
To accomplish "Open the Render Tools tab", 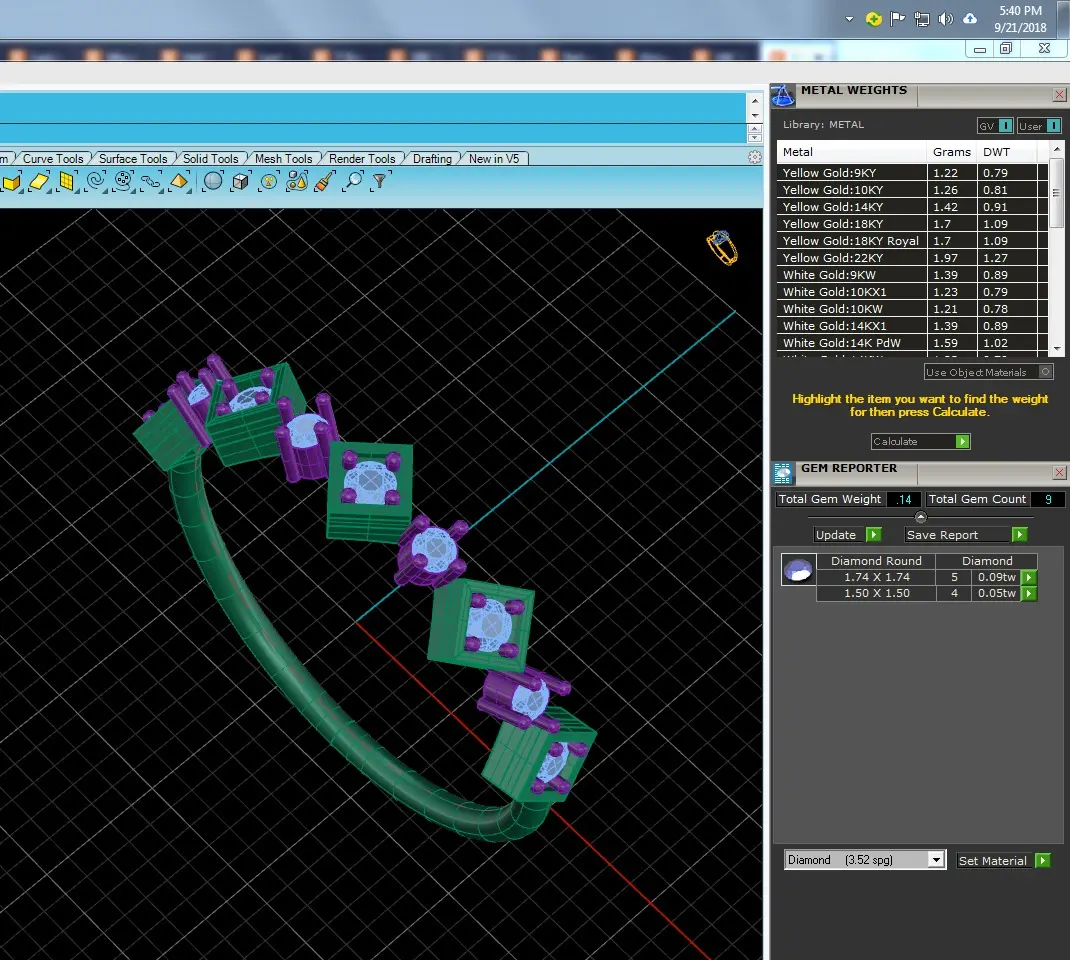I will pyautogui.click(x=362, y=158).
